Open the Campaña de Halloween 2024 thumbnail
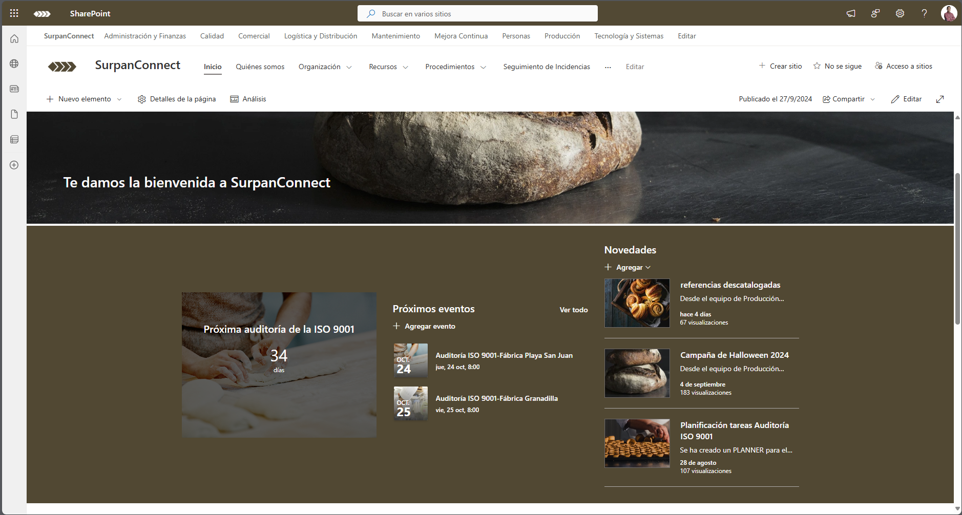 pos(637,373)
